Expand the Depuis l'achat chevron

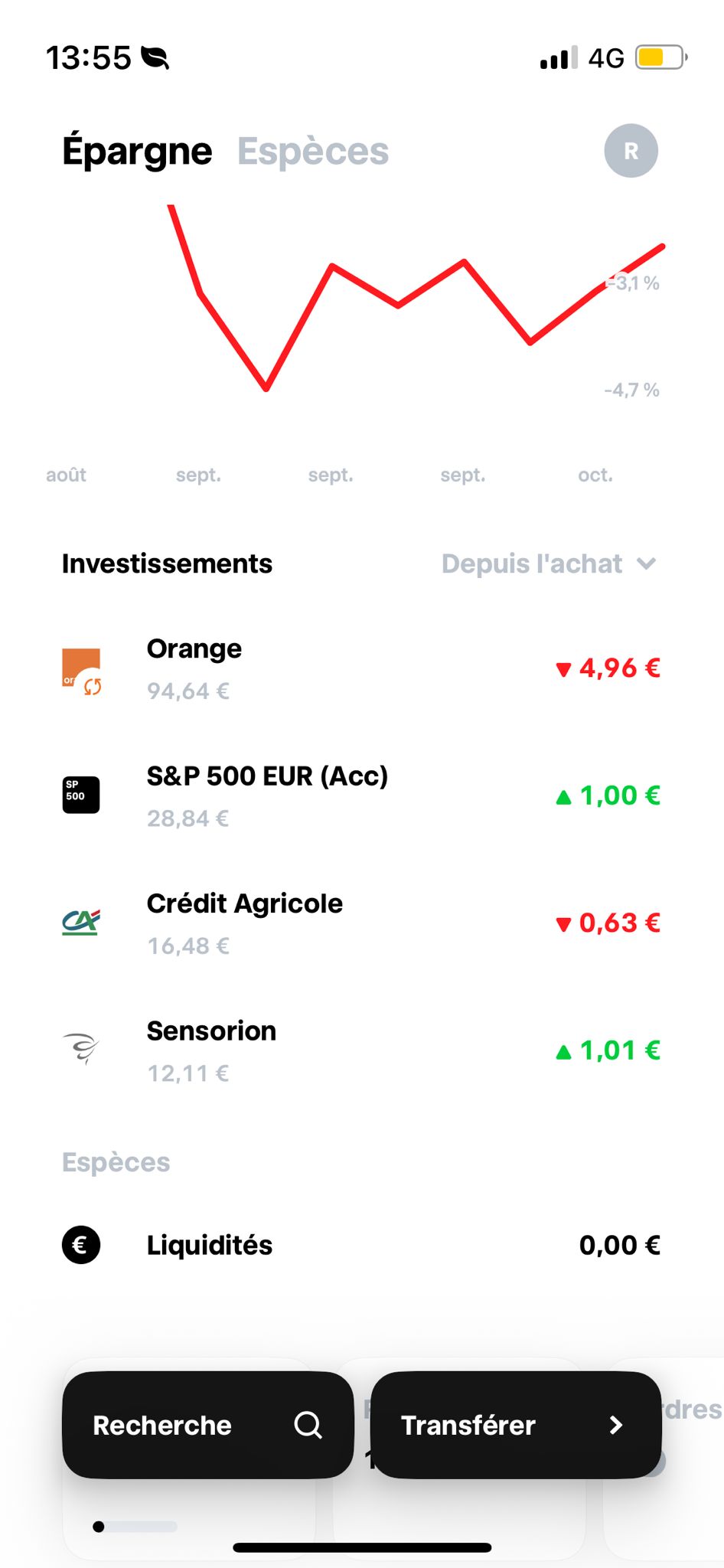tap(647, 564)
